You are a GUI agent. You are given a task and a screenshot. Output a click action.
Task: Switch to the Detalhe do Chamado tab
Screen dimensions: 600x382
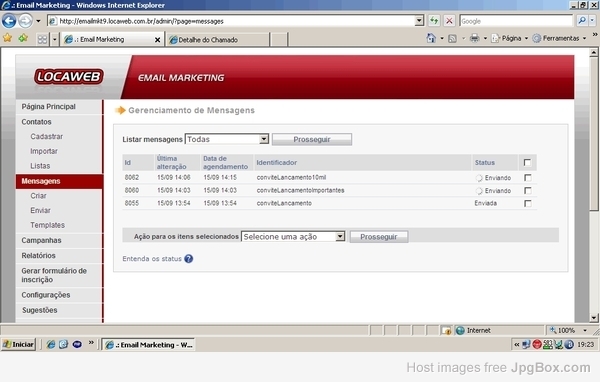click(x=218, y=39)
